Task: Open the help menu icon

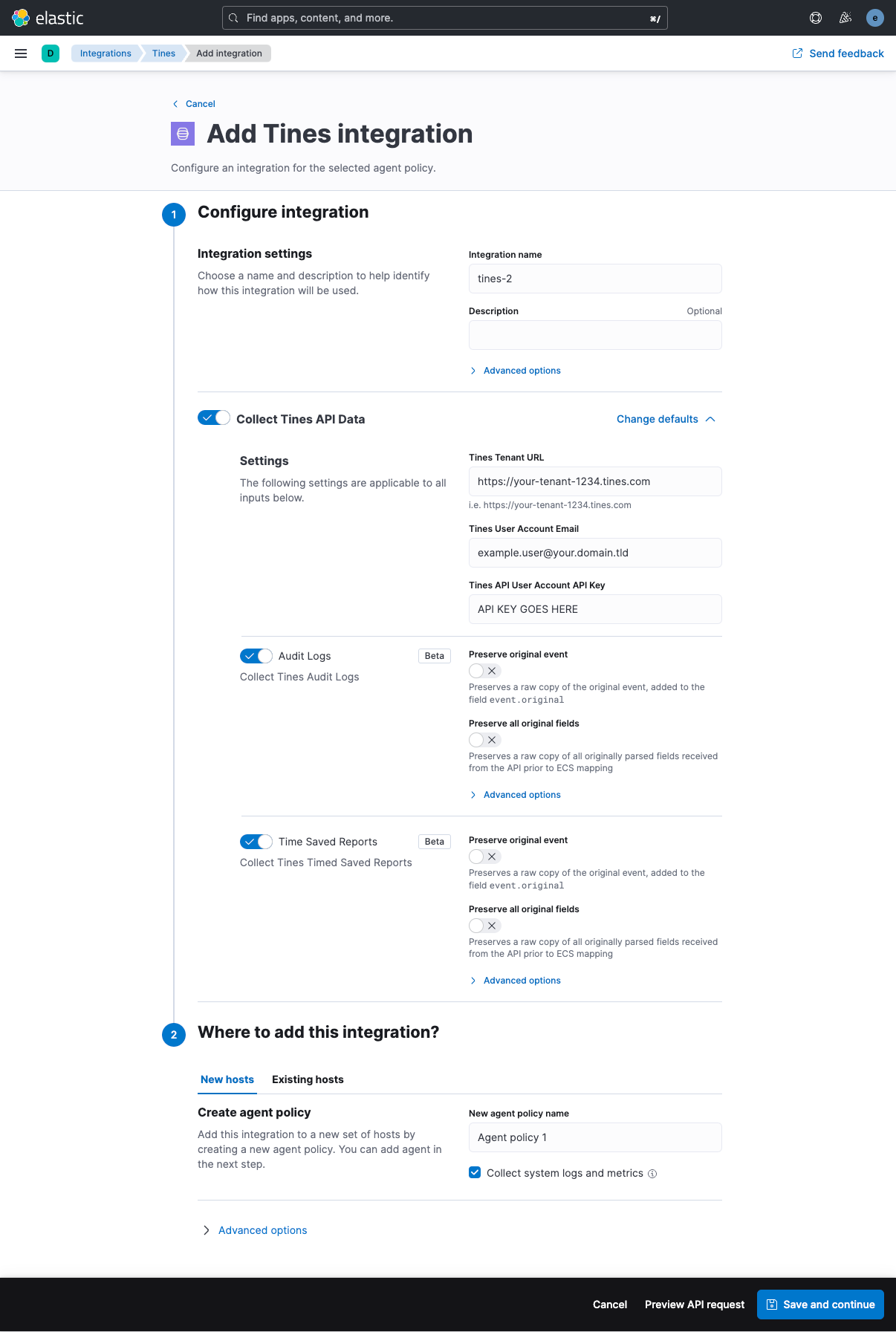Action: [x=816, y=18]
